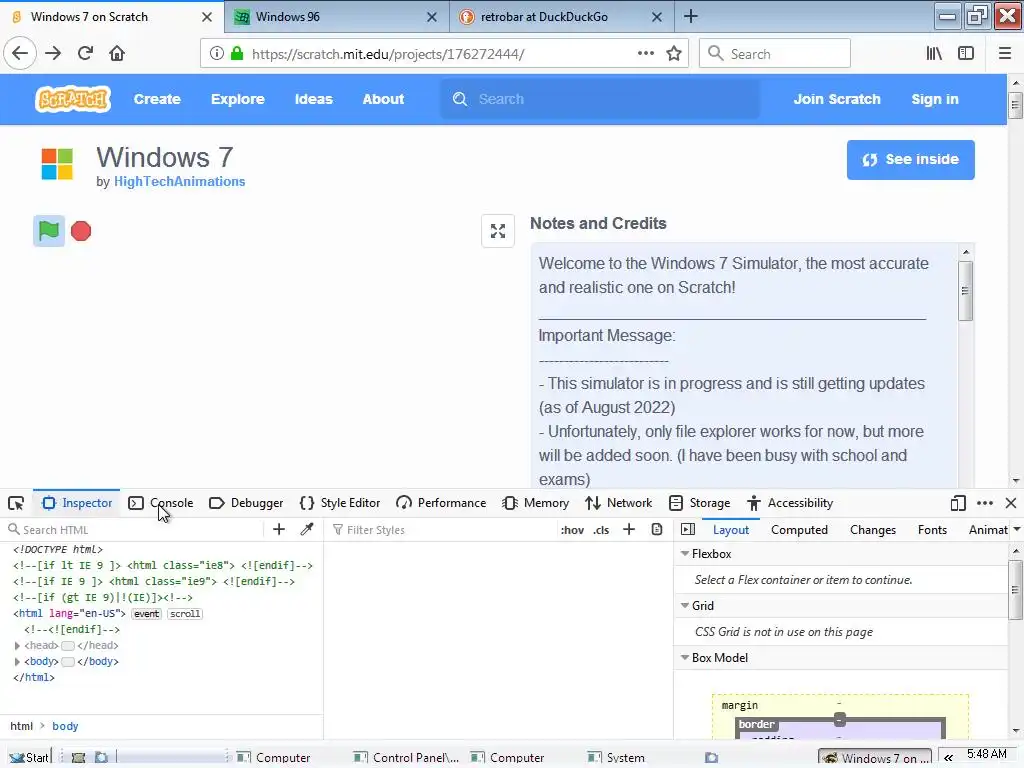
Task: Open the Style Editor tab
Action: point(340,503)
